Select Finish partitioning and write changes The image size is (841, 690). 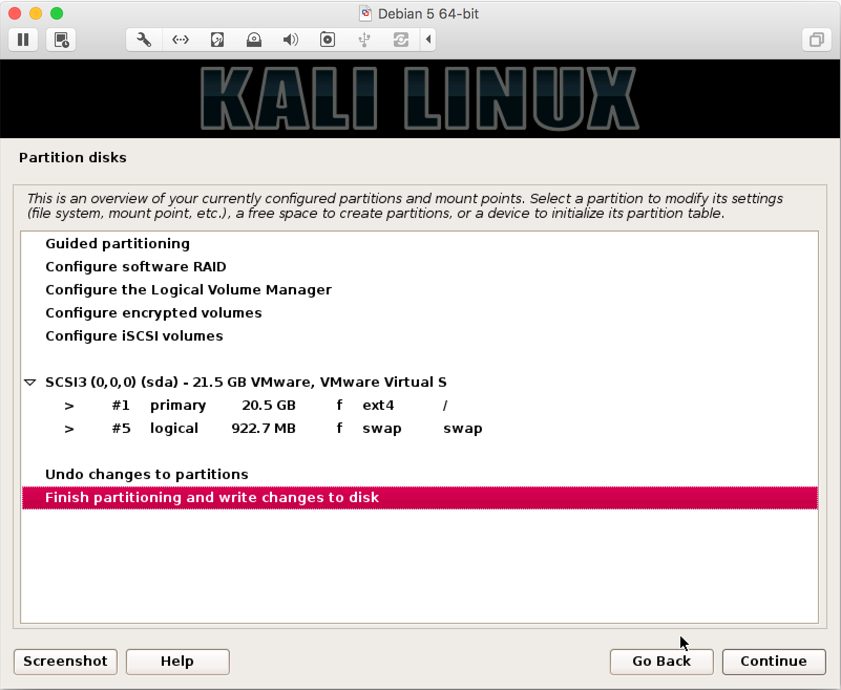(x=420, y=497)
